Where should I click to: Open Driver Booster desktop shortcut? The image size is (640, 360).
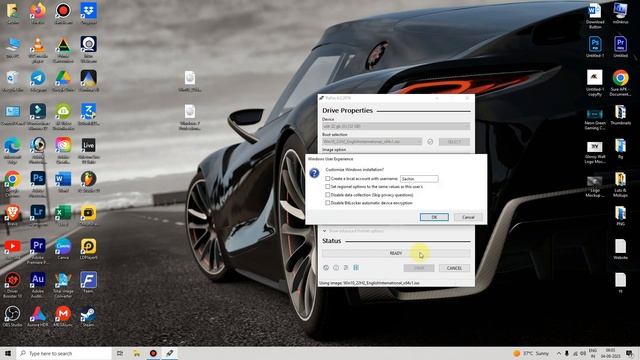click(x=13, y=284)
